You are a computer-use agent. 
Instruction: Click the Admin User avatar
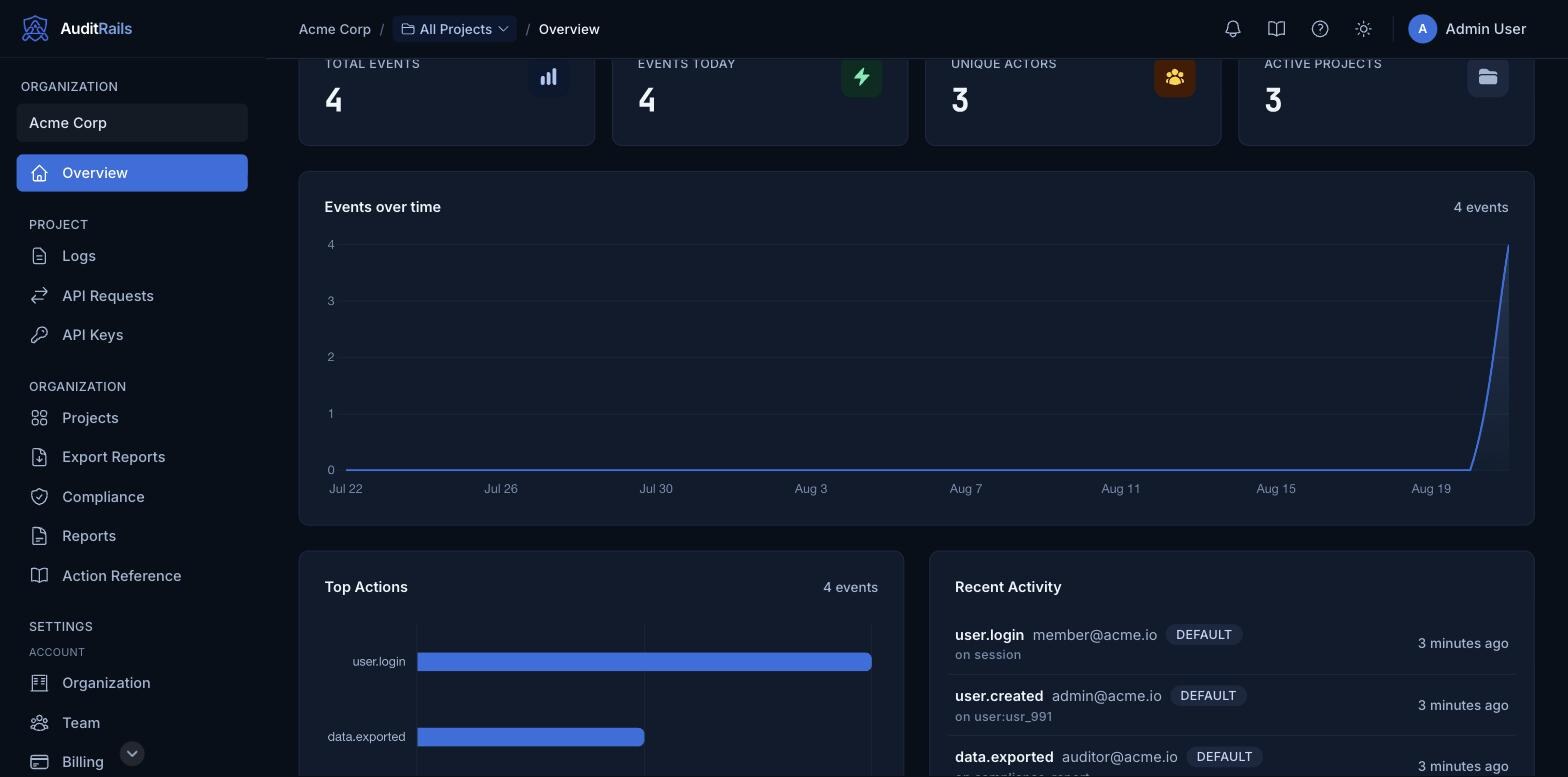pyautogui.click(x=1422, y=29)
